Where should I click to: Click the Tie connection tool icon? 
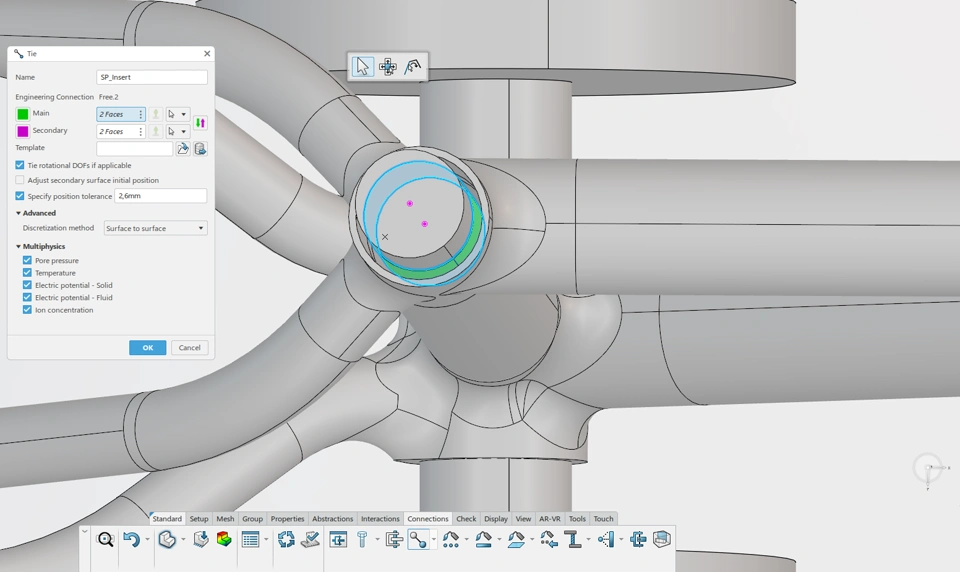(x=418, y=540)
